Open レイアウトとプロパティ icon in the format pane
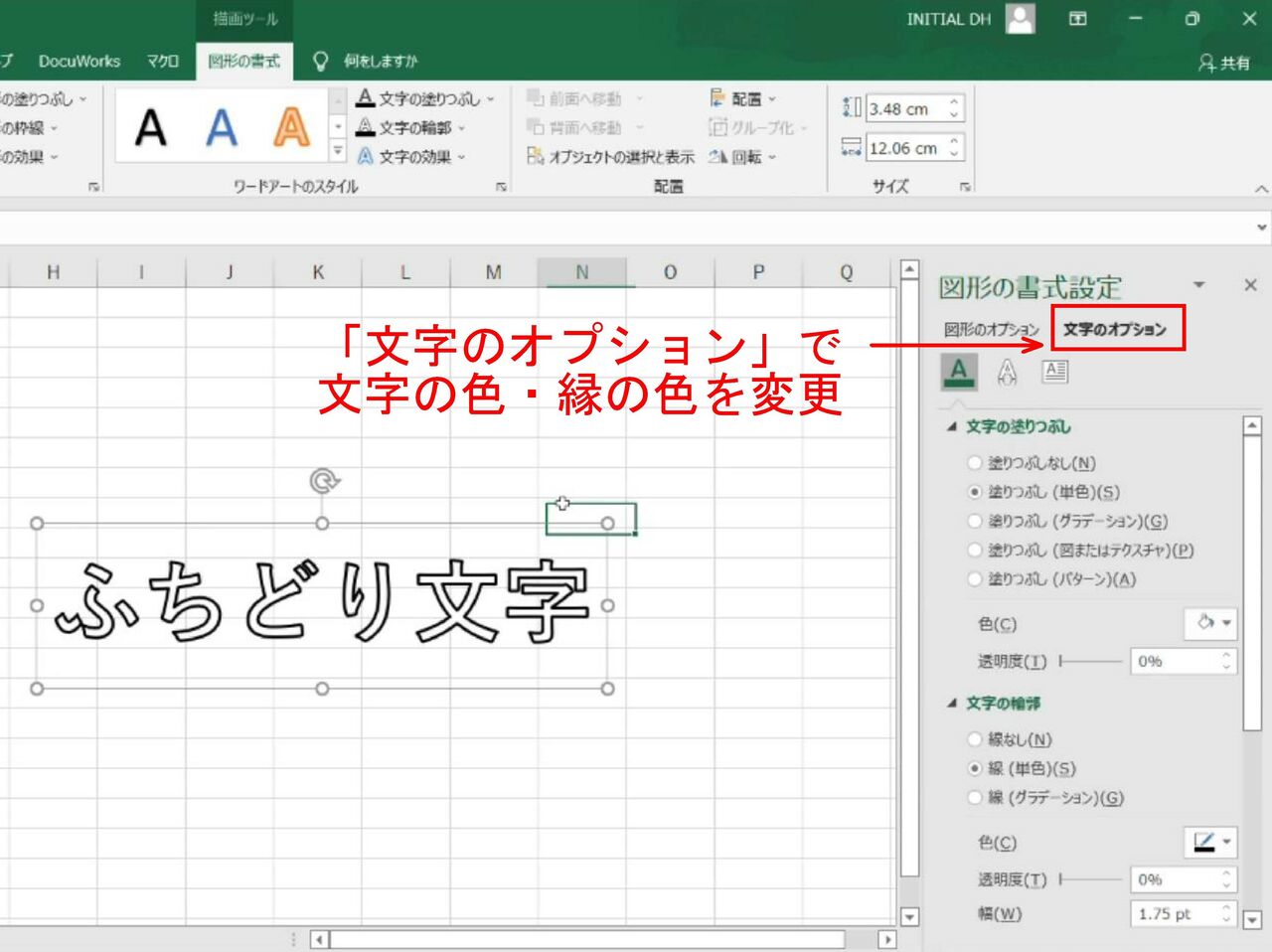1272x952 pixels. [x=1055, y=372]
